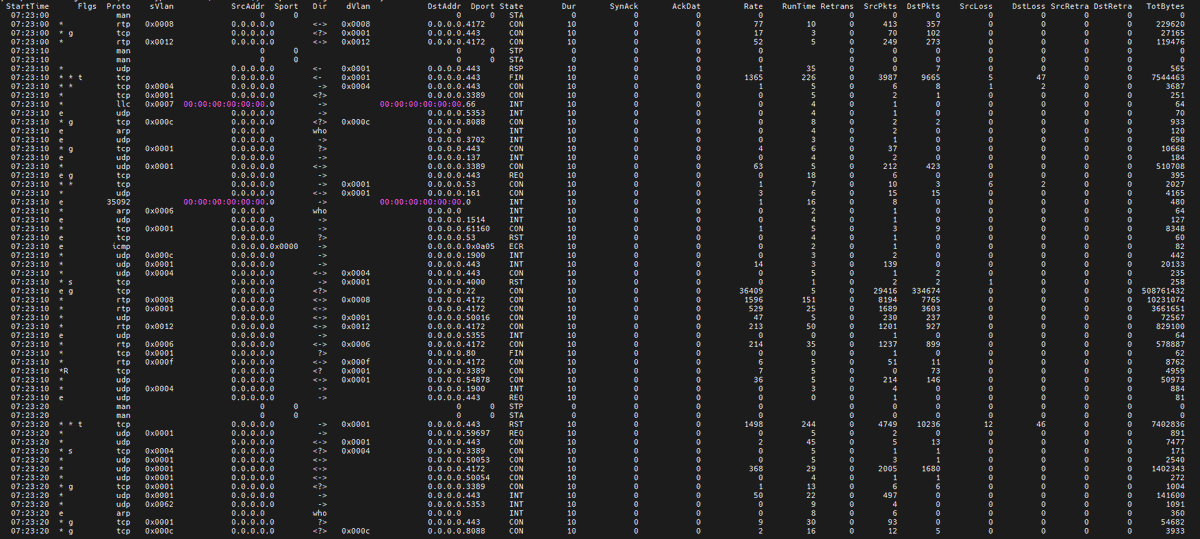
Task: Select Rate value 36409
Action: [751, 290]
